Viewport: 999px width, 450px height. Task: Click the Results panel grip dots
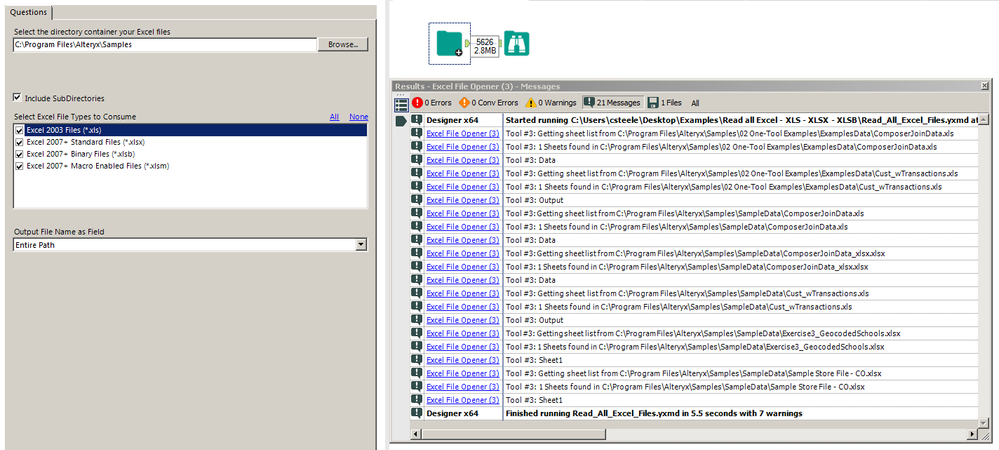pyautogui.click(x=401, y=94)
